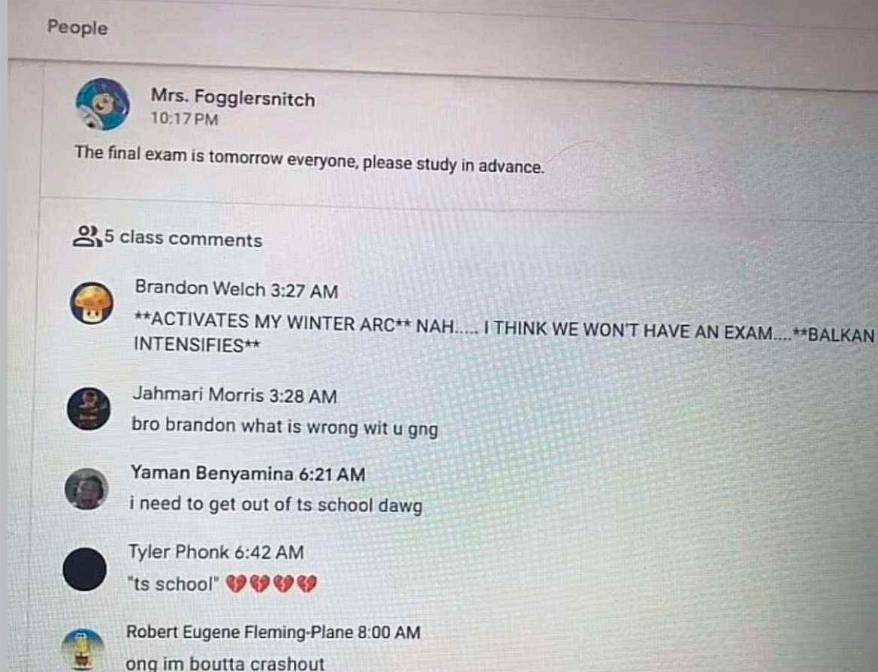Click Brandon Welch's mushroom avatar
The width and height of the screenshot is (878, 672).
pos(92,303)
